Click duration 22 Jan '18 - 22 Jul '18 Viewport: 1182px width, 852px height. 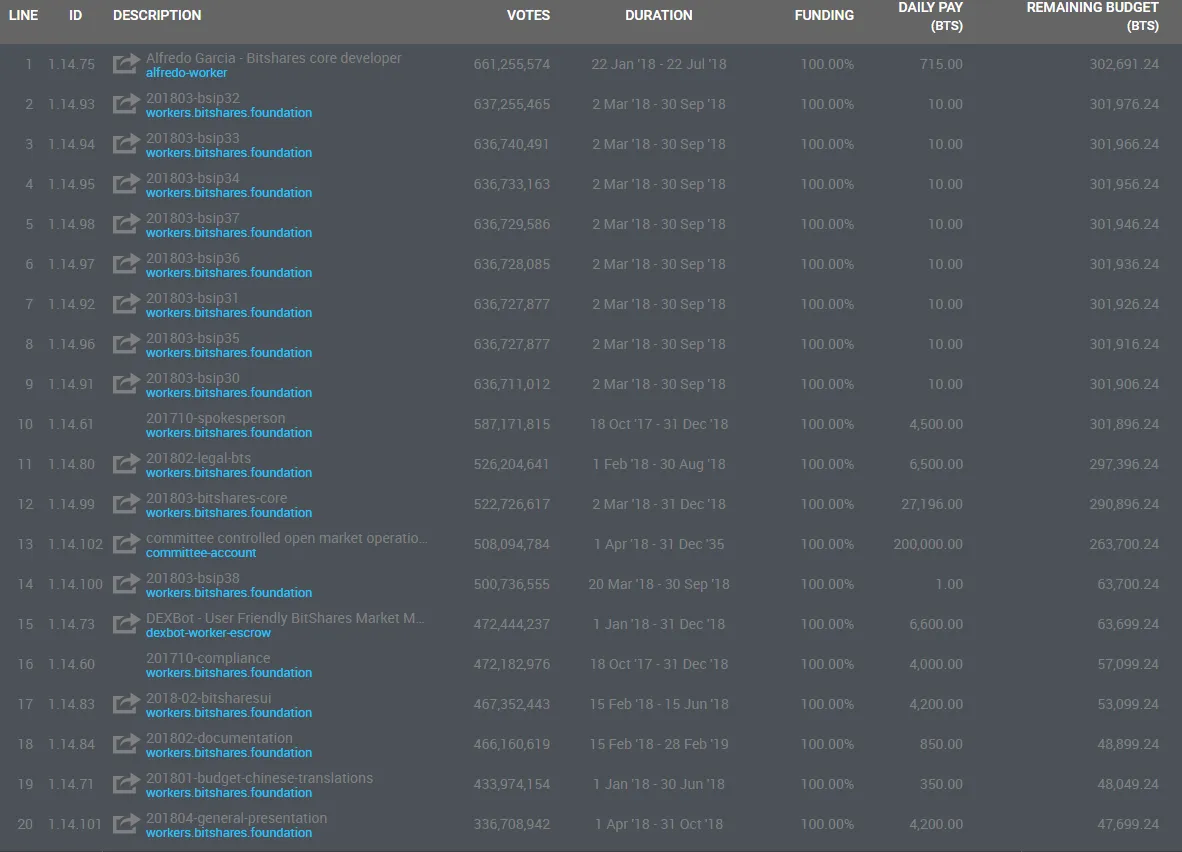tap(659, 65)
